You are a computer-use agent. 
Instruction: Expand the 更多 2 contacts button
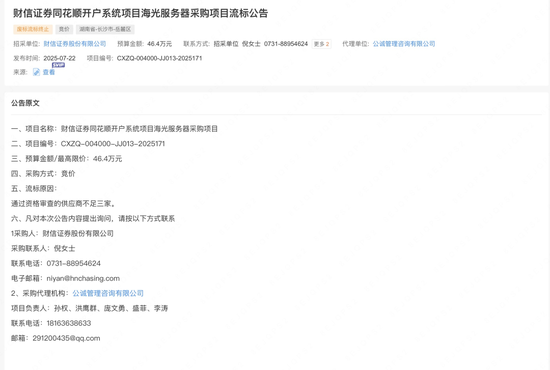pos(321,44)
